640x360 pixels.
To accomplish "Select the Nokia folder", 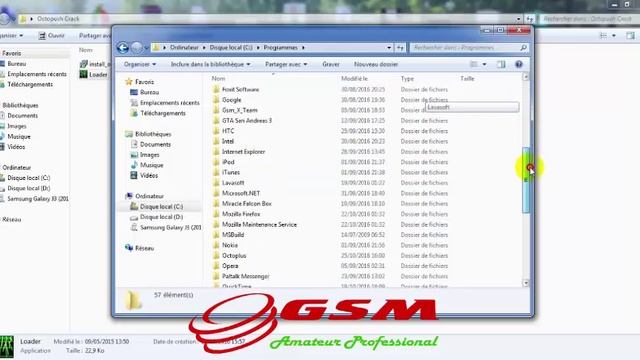I will pyautogui.click(x=229, y=245).
